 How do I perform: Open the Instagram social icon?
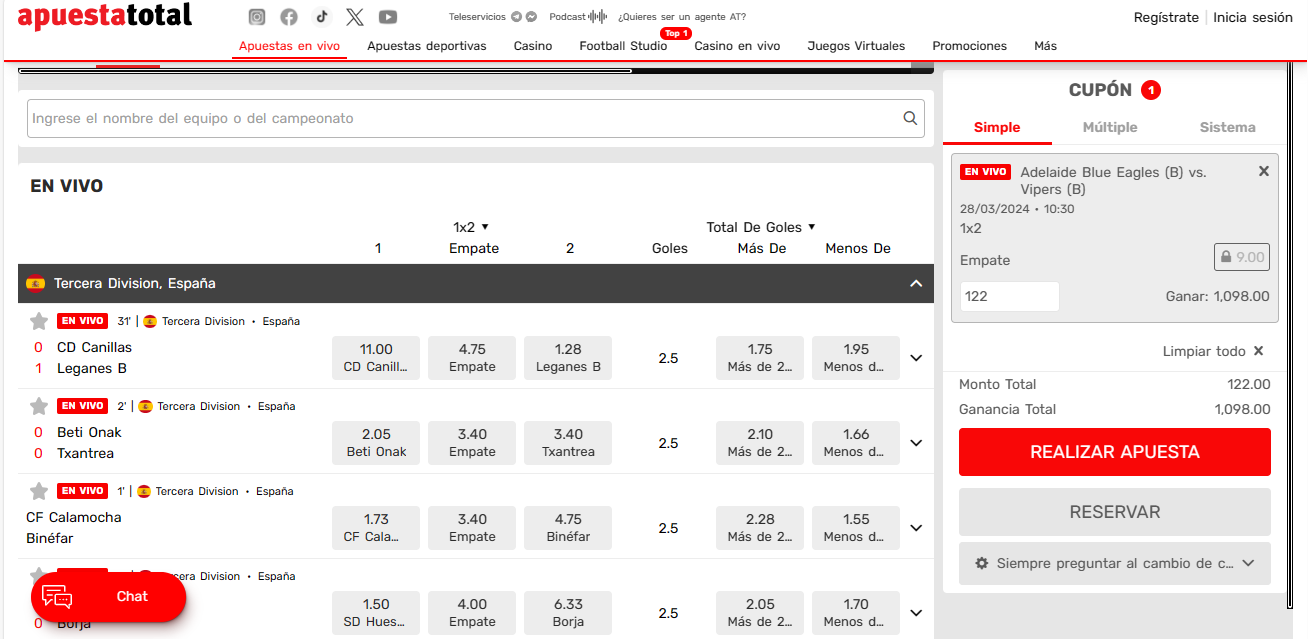(x=257, y=17)
